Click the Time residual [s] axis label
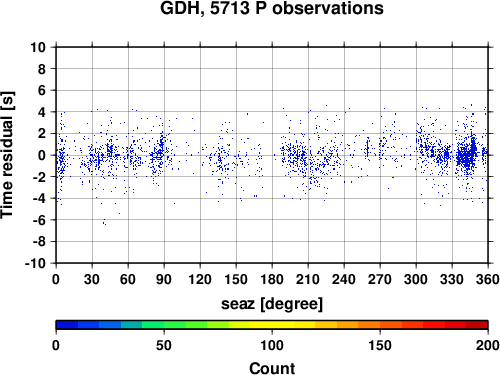Viewport: 500px width, 375px height. [7, 155]
